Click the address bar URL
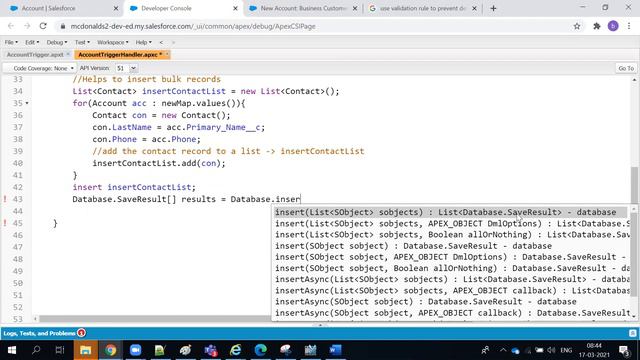Screen dimensions: 640x360 pyautogui.click(x=193, y=26)
